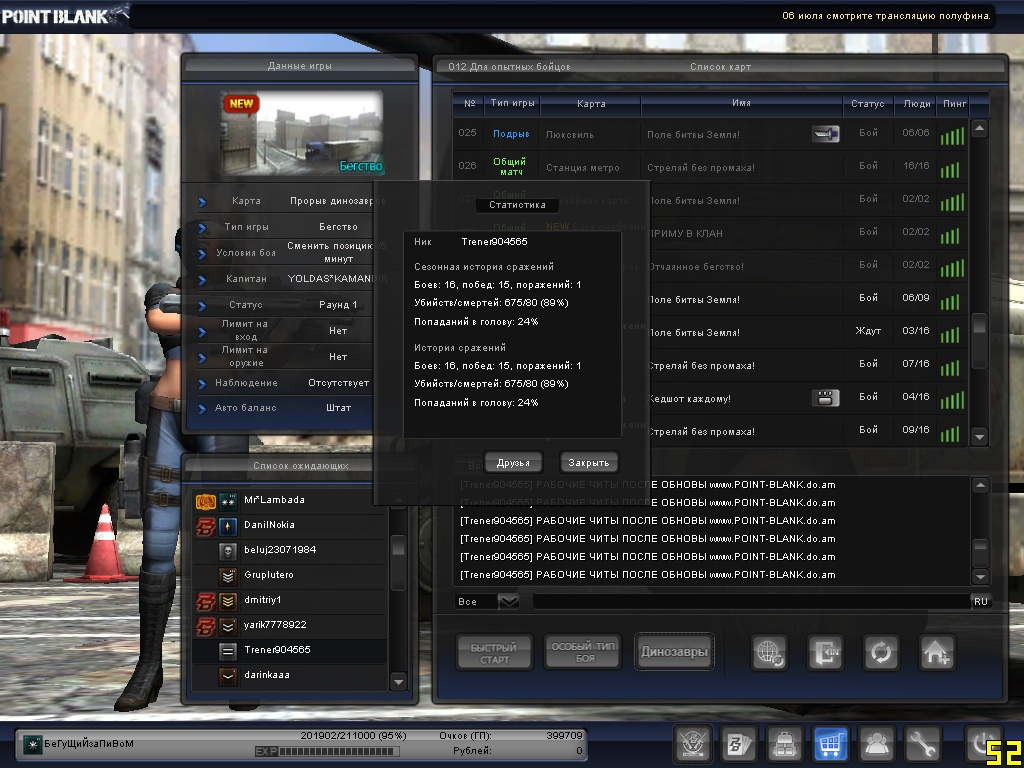Click the room list scroll down arrow

pos(980,436)
